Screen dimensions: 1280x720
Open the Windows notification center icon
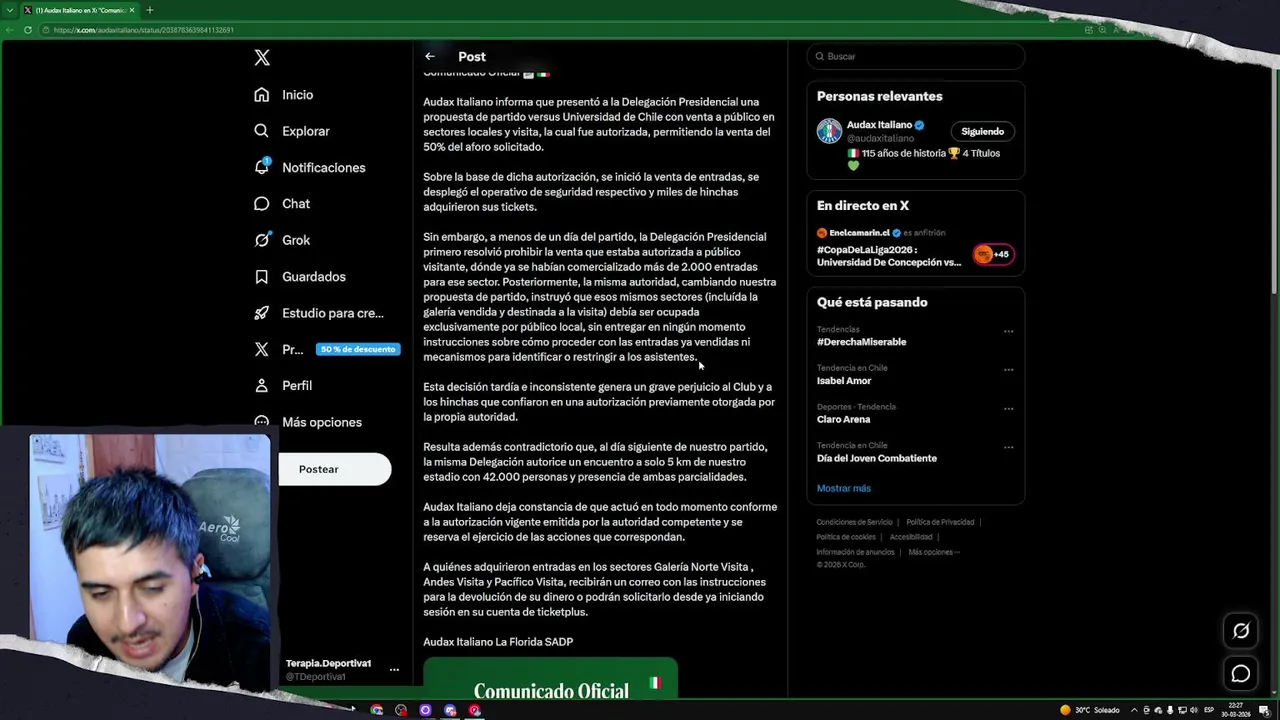tap(1264, 710)
